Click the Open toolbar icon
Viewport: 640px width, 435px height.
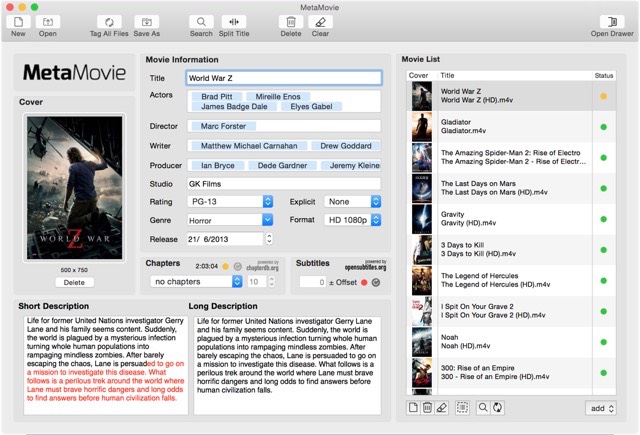(48, 22)
